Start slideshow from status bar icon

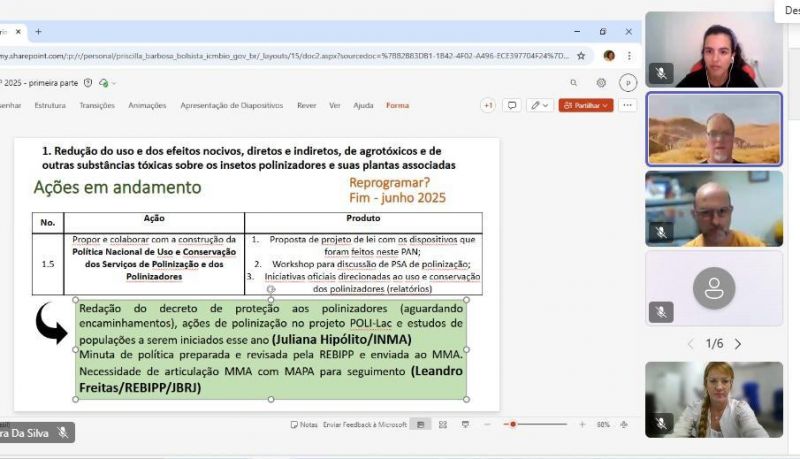[x=466, y=425]
